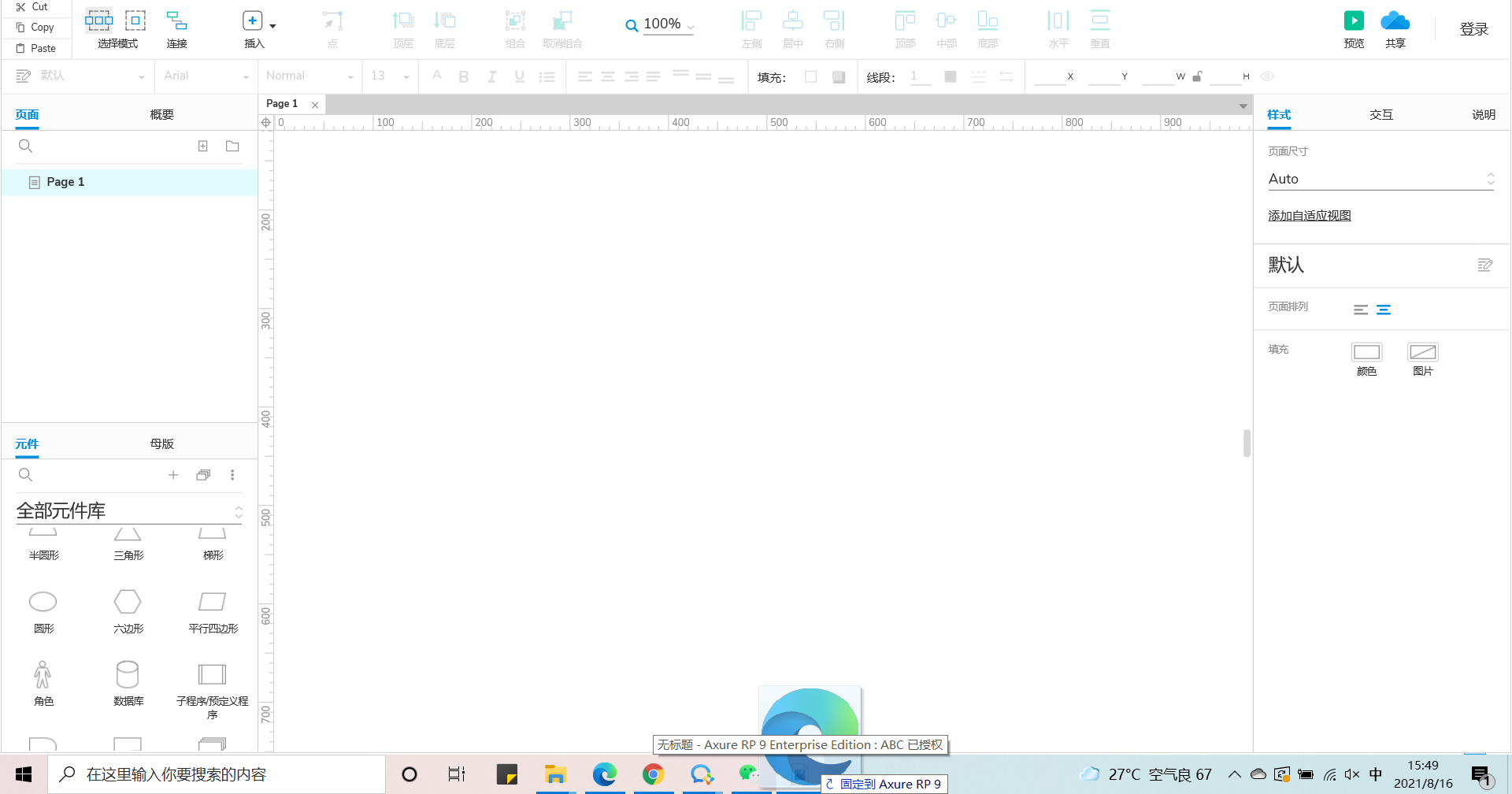
Task: Switch to the Interactions (交互) tab
Action: coord(1381,114)
